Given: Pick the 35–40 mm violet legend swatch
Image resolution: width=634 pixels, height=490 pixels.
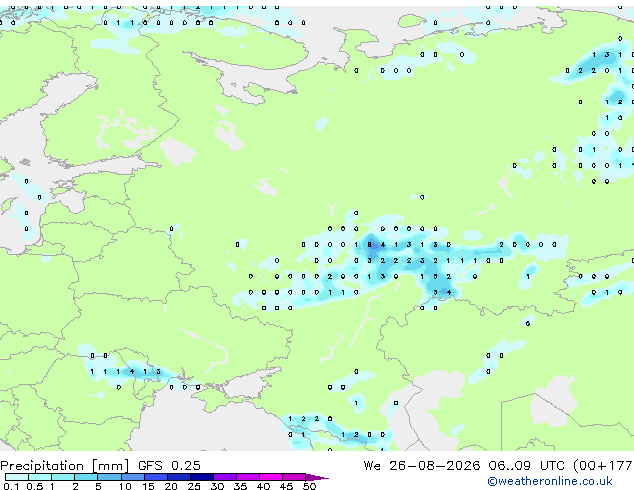Looking at the screenshot, I should coord(248,477).
